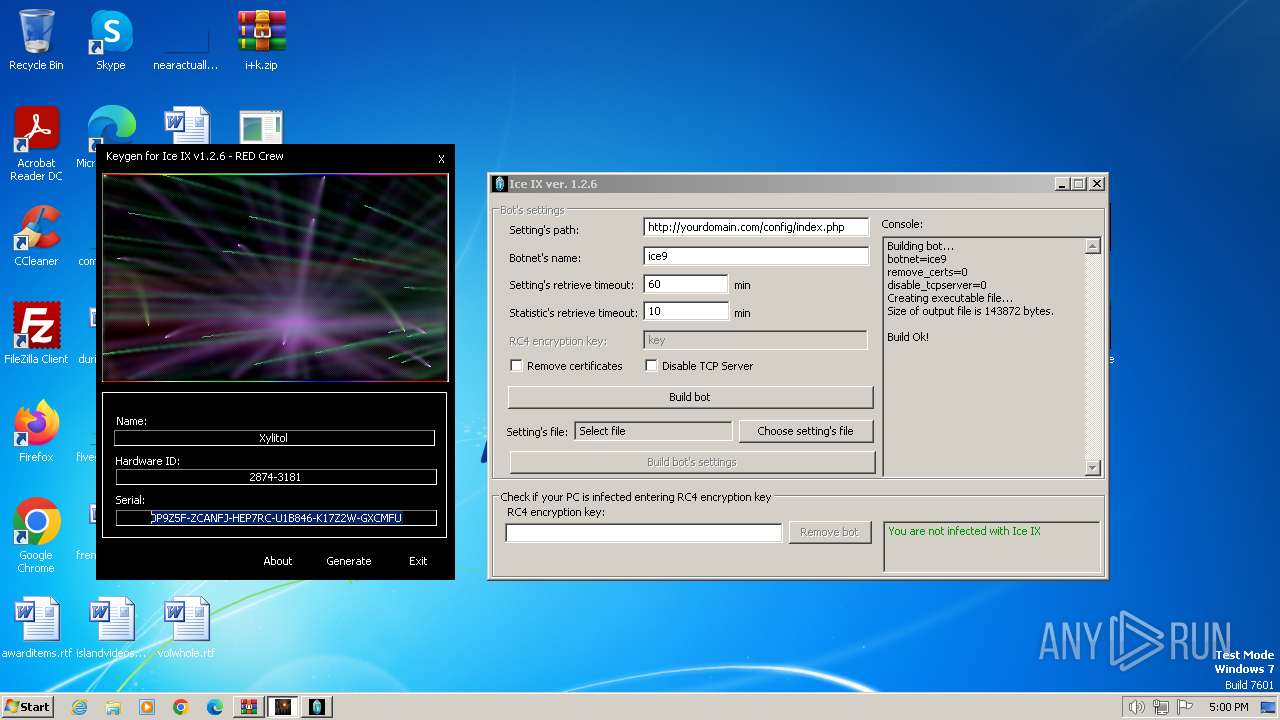Click the Keygen laser animation display
This screenshot has height=720, width=1280.
[x=275, y=278]
